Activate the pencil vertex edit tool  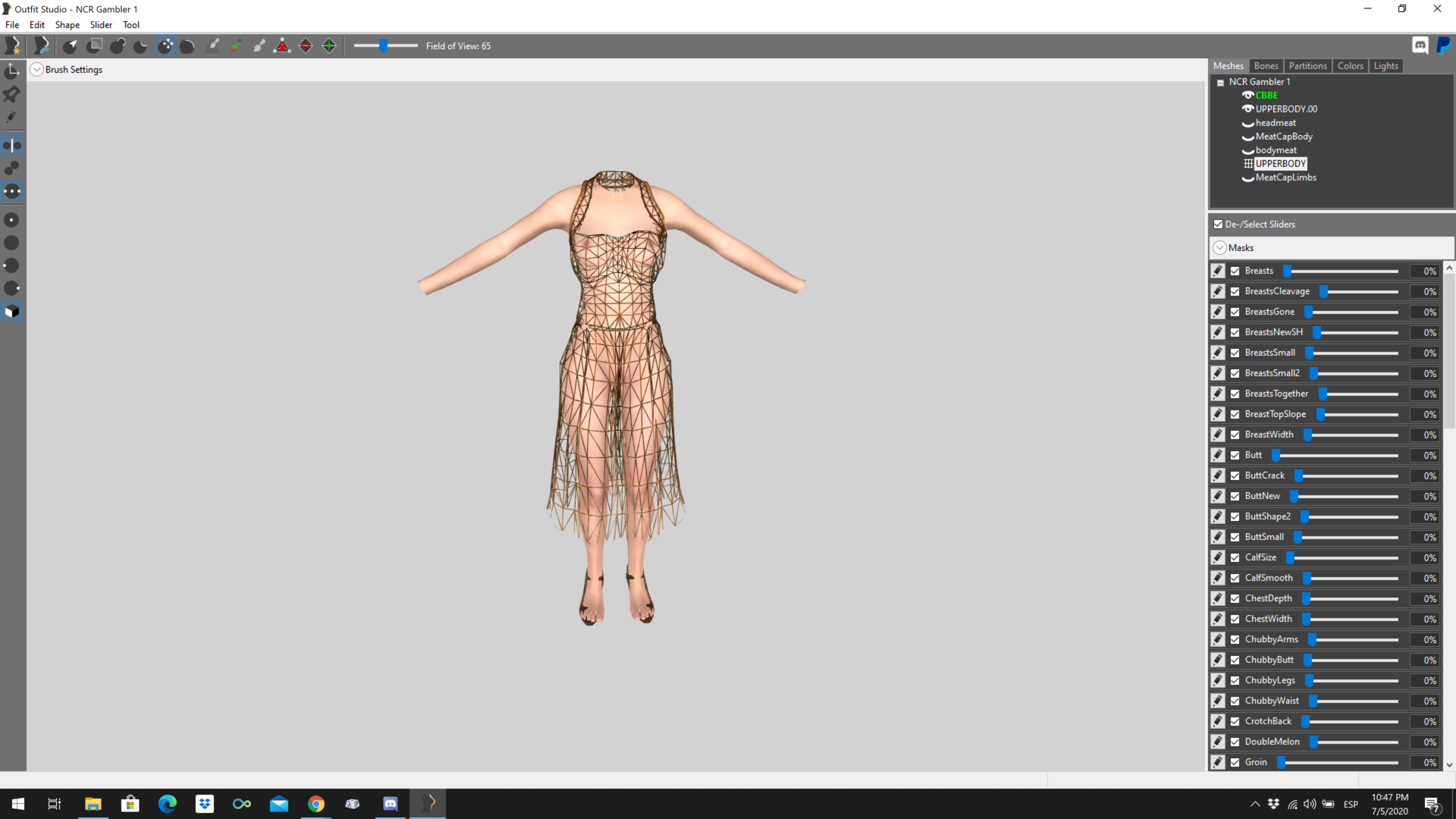[12, 117]
